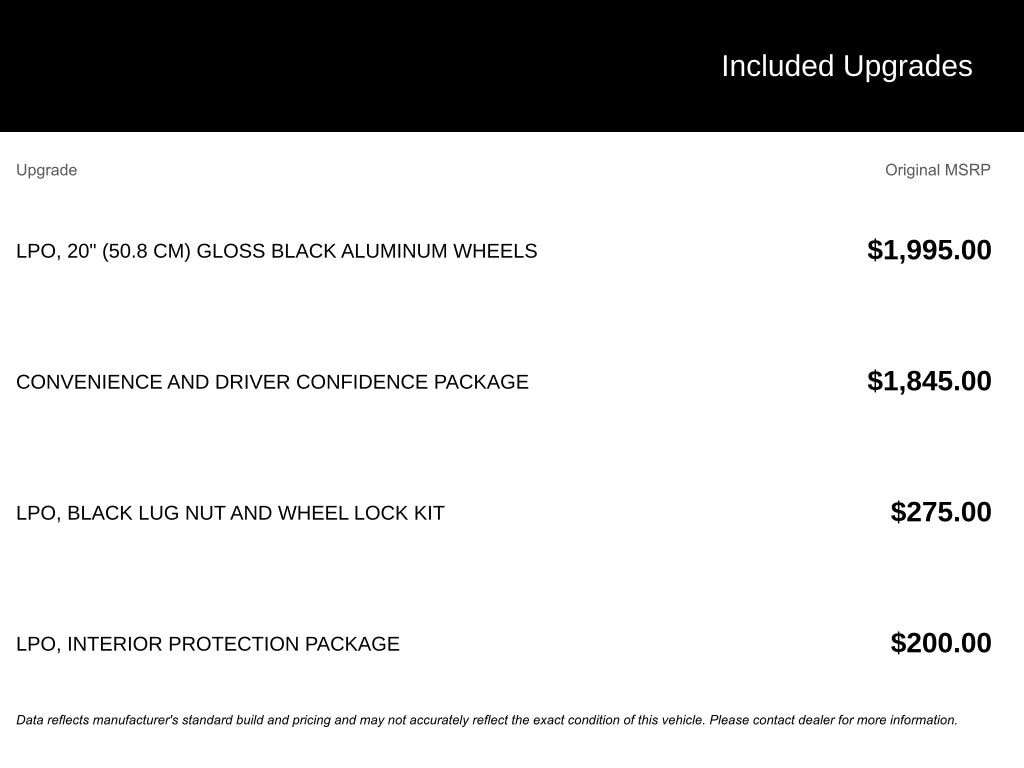Click the word "MSRP" in the column header
Image resolution: width=1024 pixels, height=768 pixels.
click(967, 170)
